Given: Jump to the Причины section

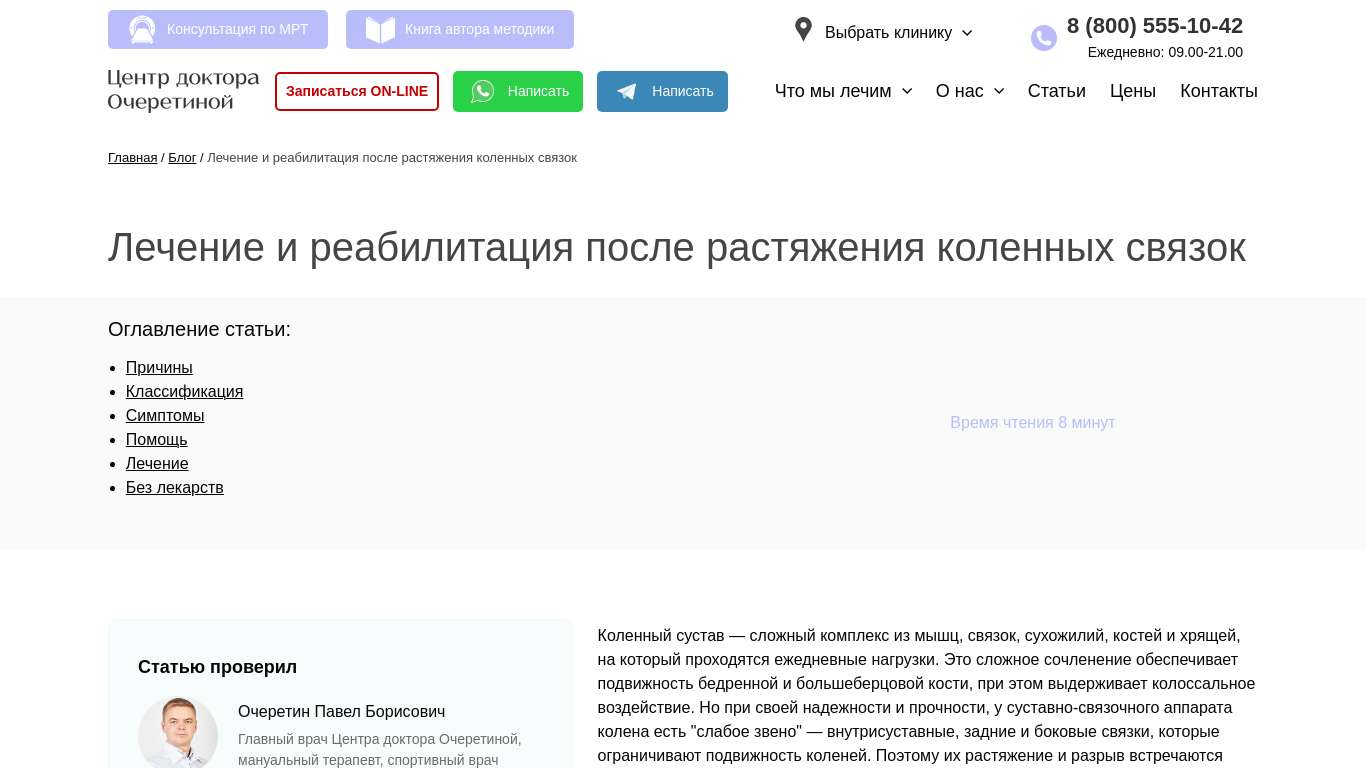Looking at the screenshot, I should point(159,368).
